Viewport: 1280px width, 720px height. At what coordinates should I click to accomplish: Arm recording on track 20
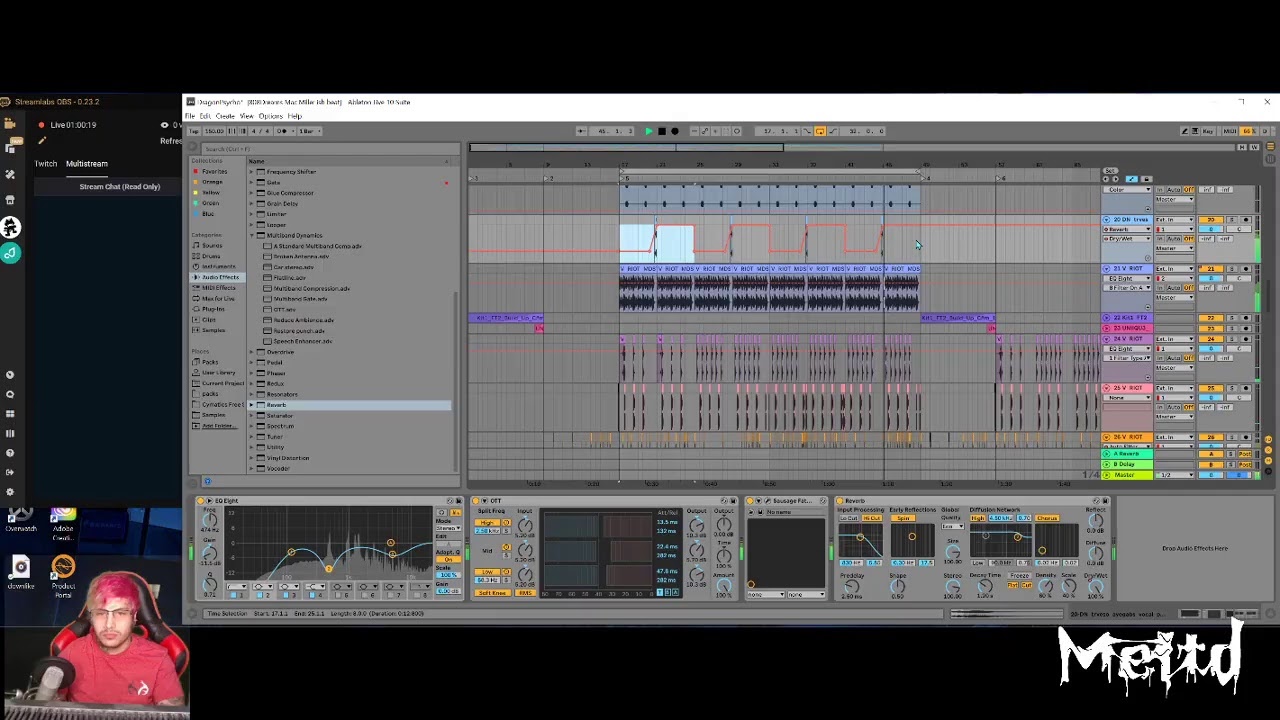[1245, 220]
